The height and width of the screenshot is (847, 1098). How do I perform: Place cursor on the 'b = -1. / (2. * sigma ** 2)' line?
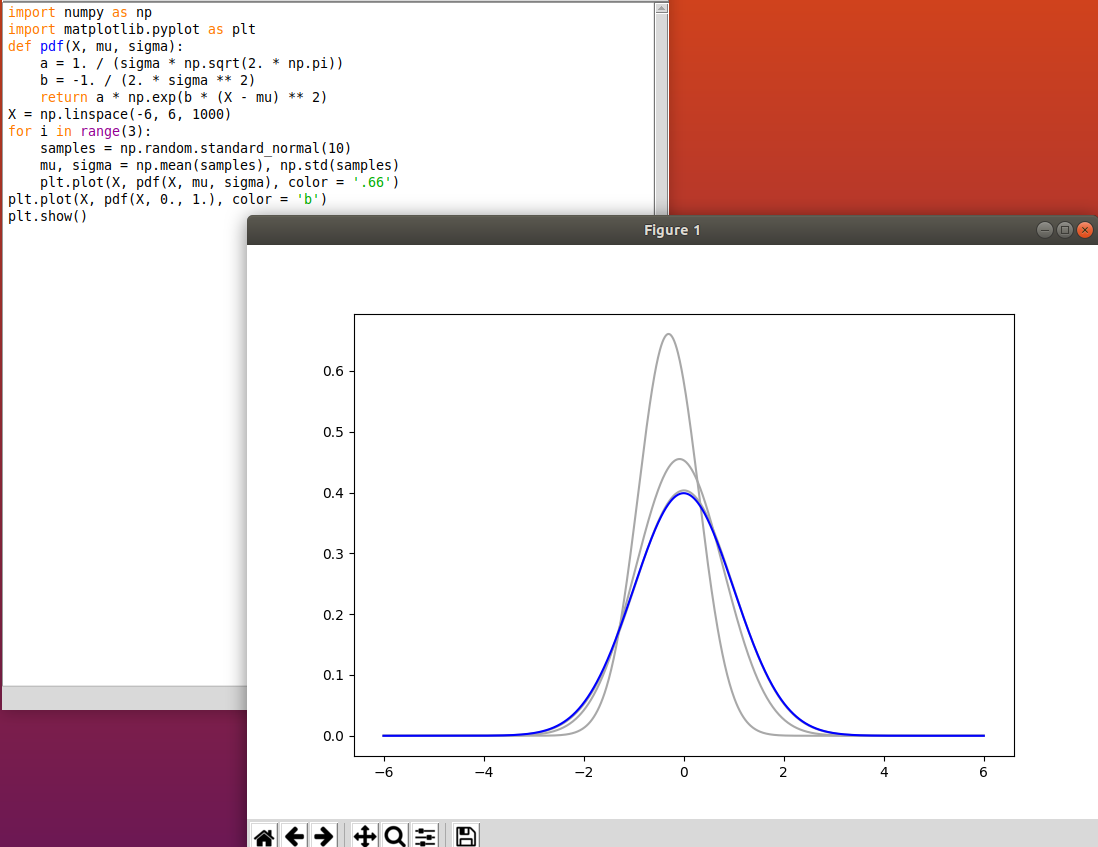click(147, 80)
